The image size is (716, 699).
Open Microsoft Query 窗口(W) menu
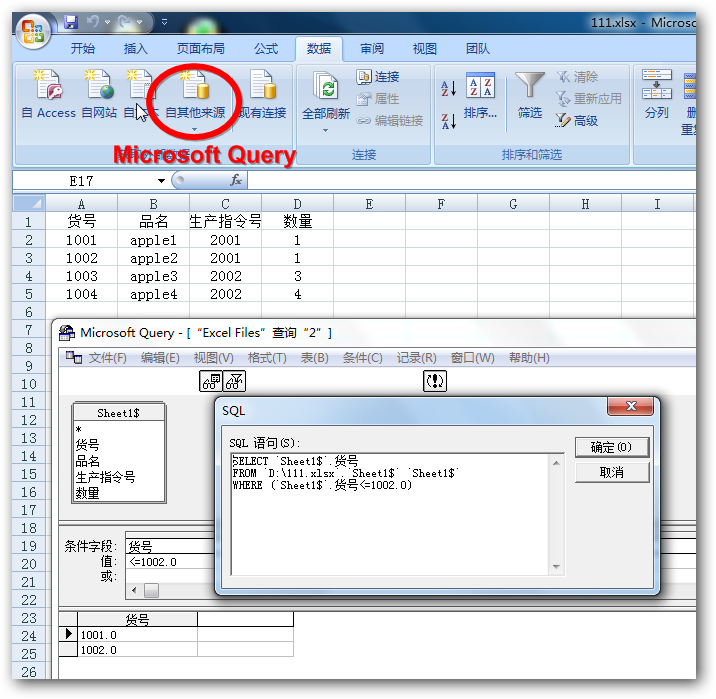coord(473,358)
